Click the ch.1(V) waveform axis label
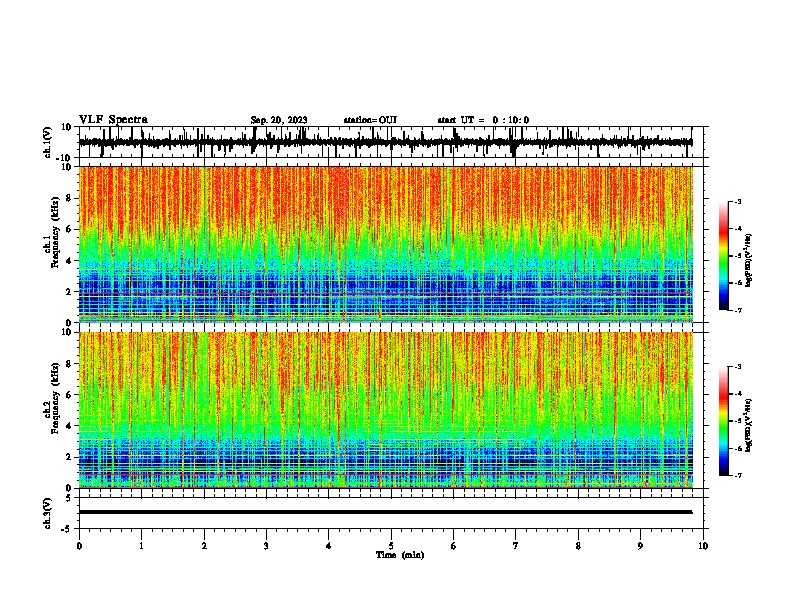792x612 pixels. click(x=47, y=143)
